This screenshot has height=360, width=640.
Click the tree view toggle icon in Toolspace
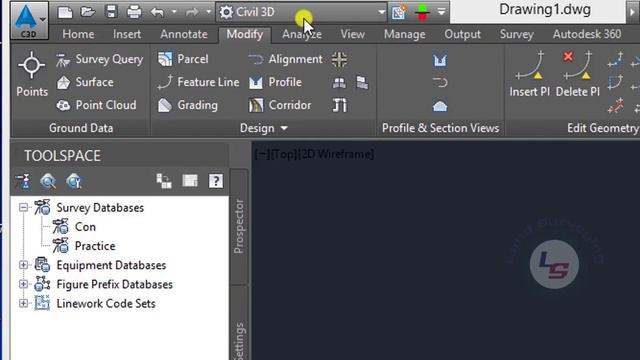(x=164, y=181)
